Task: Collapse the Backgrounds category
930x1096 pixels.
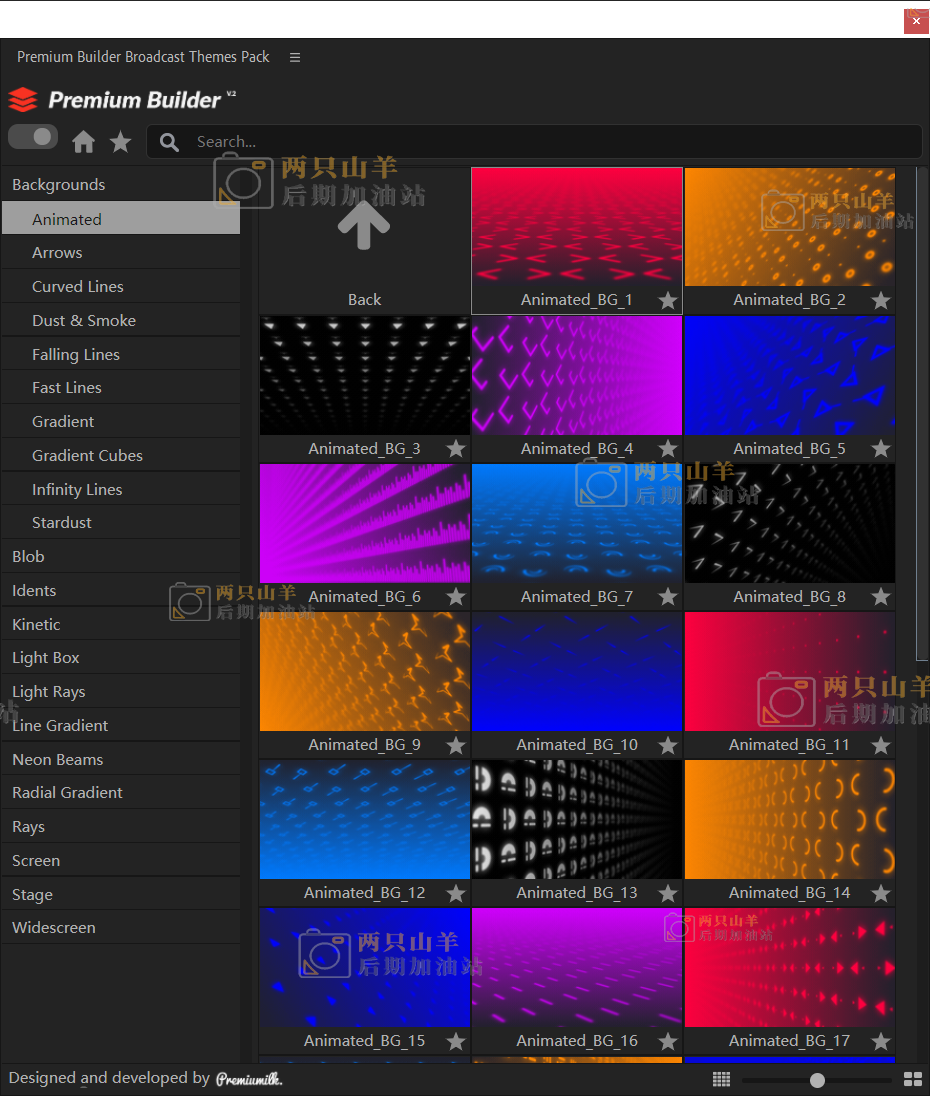Action: pyautogui.click(x=59, y=185)
